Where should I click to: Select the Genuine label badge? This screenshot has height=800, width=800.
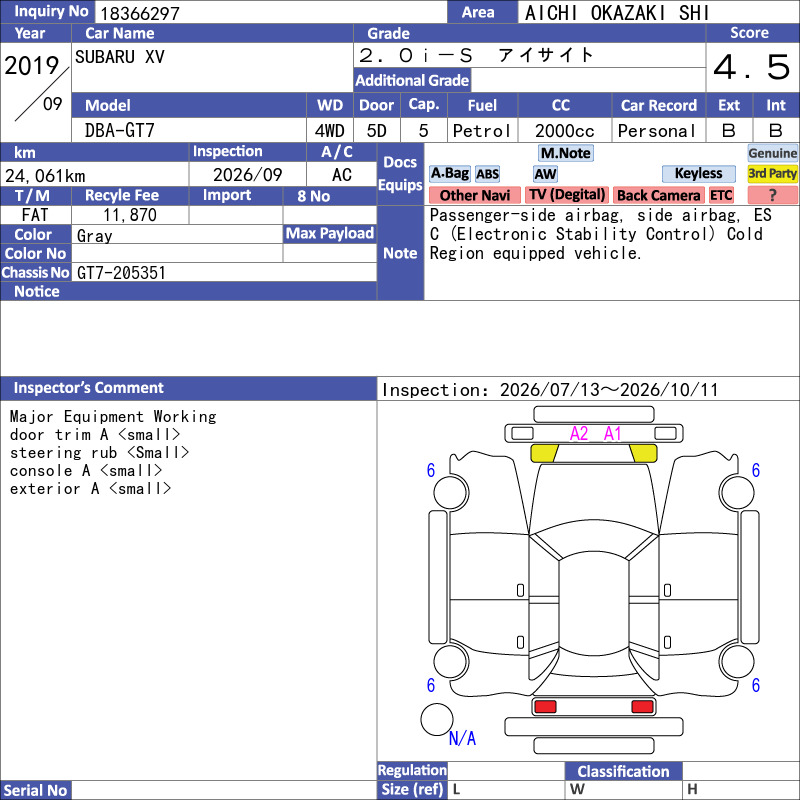point(772,153)
